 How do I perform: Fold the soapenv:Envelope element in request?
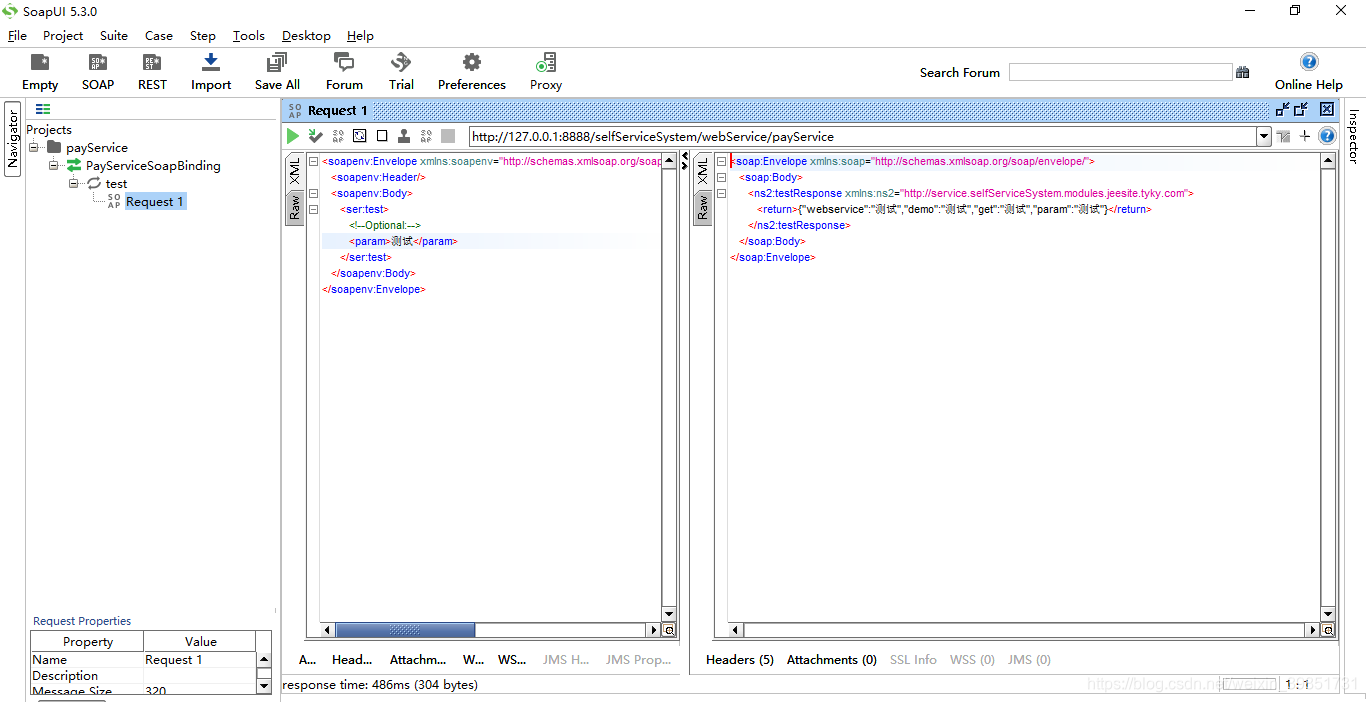313,161
